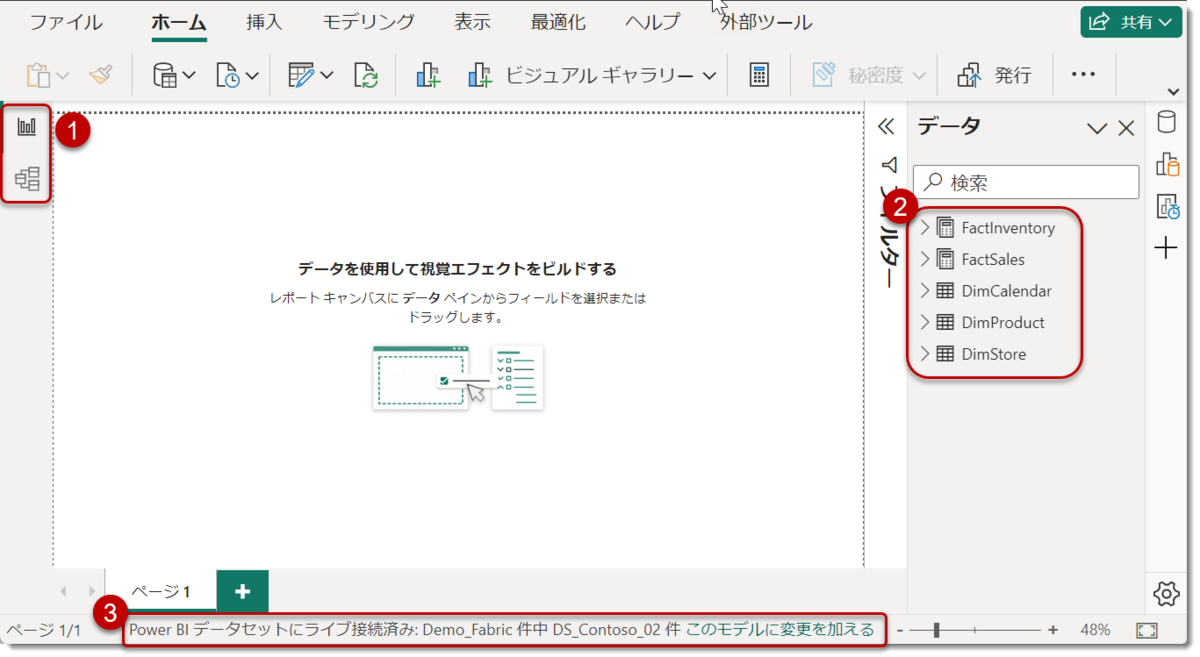Open the second icon on the right rail
This screenshot has height=657, width=1200.
click(1166, 165)
